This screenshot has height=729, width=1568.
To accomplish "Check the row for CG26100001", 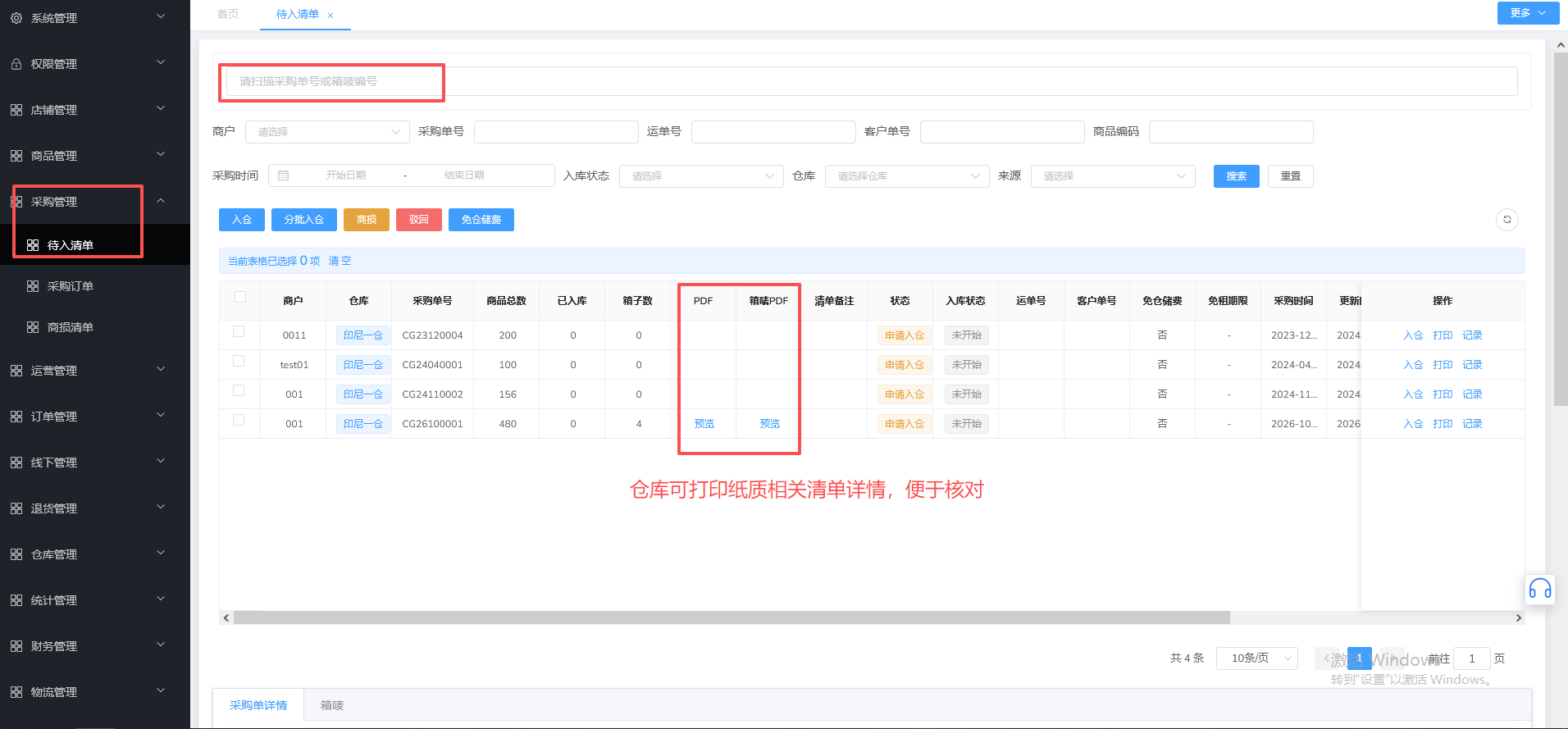I will coord(239,420).
